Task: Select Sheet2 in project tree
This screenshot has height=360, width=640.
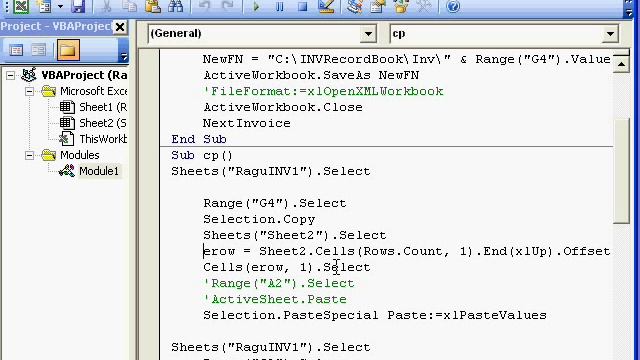Action: (103, 123)
